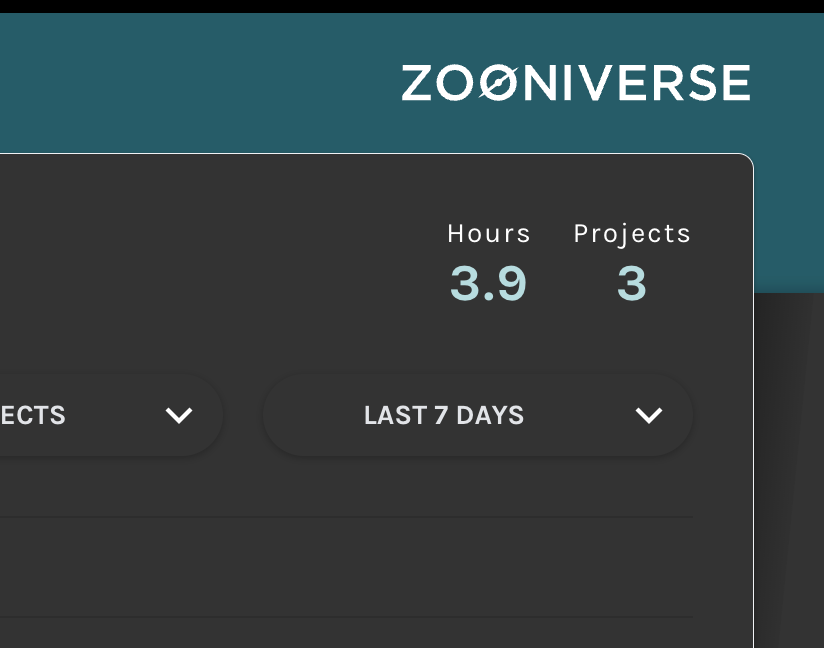Image resolution: width=824 pixels, height=648 pixels.
Task: Click the 'ECTS' text in the projects selector
Action: (x=33, y=415)
